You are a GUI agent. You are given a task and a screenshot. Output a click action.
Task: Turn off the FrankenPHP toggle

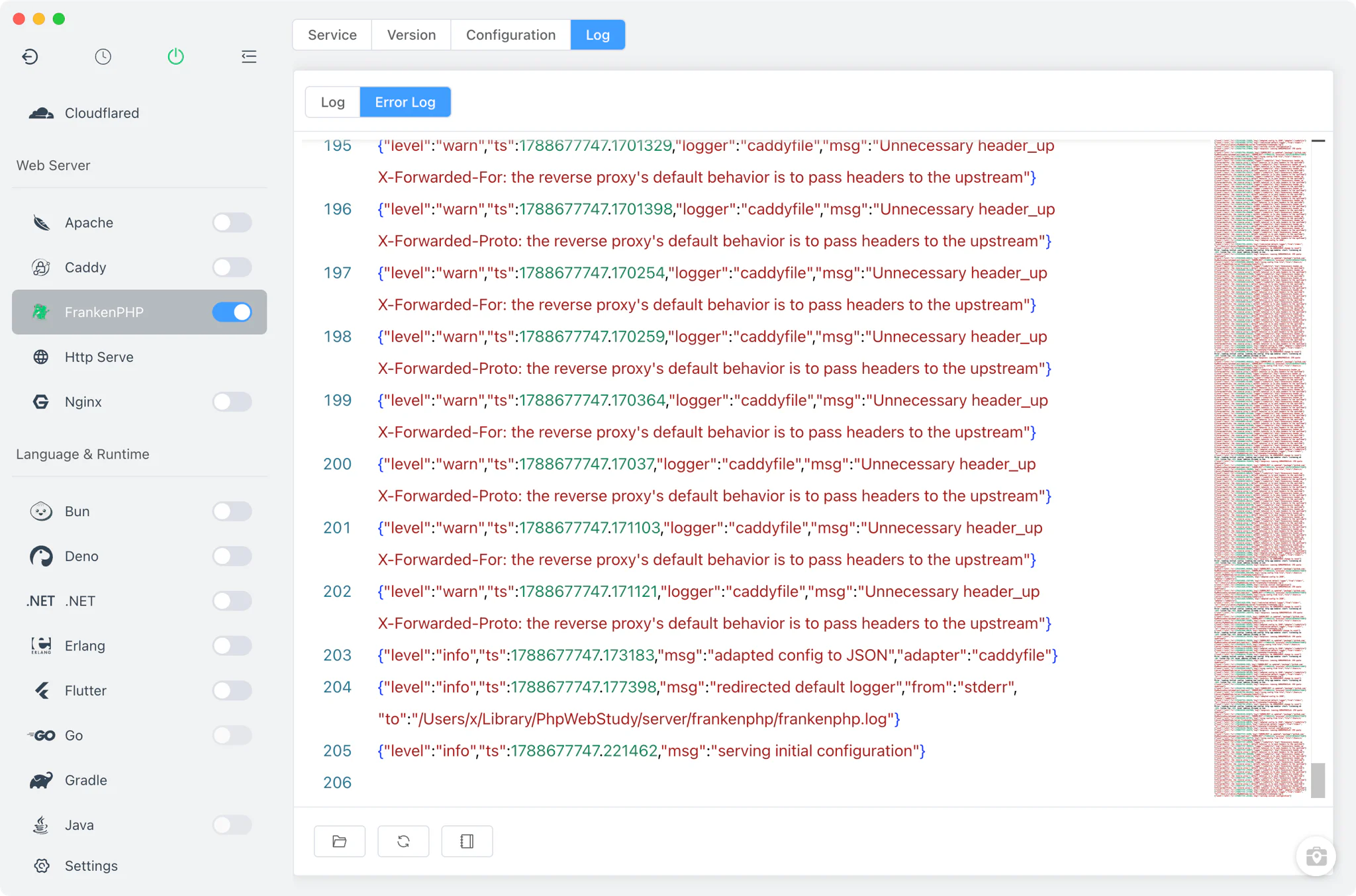pyautogui.click(x=232, y=312)
